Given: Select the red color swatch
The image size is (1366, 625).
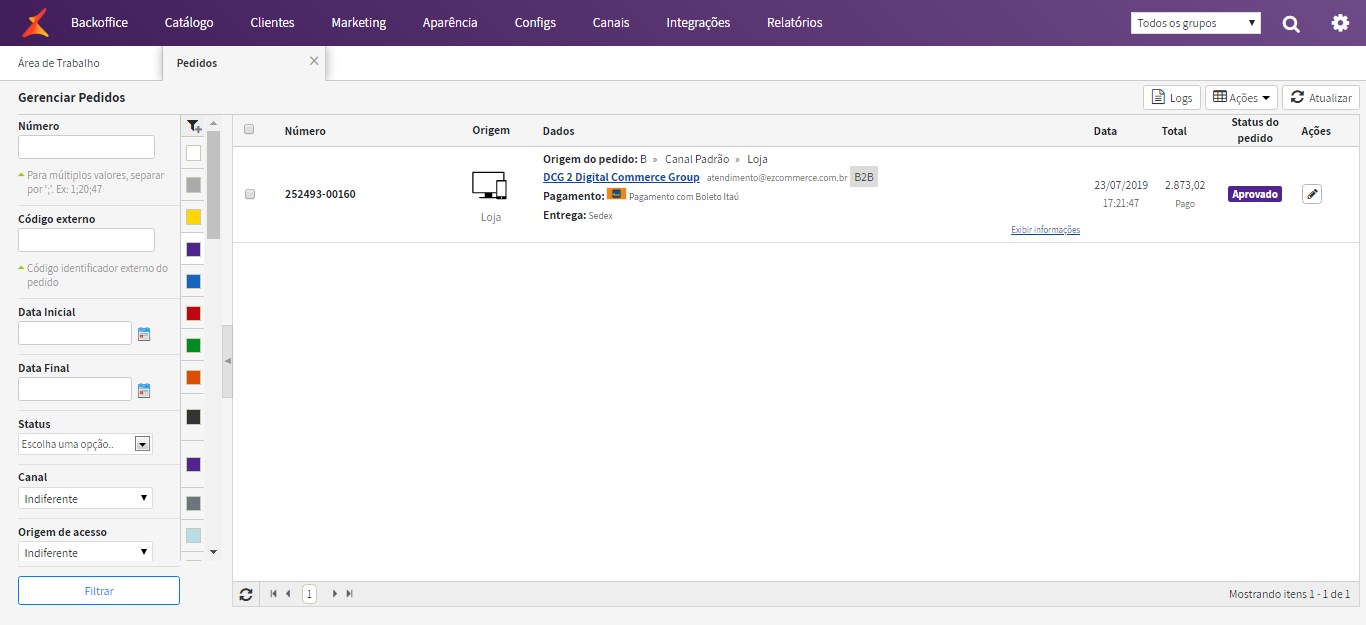Looking at the screenshot, I should [x=193, y=313].
